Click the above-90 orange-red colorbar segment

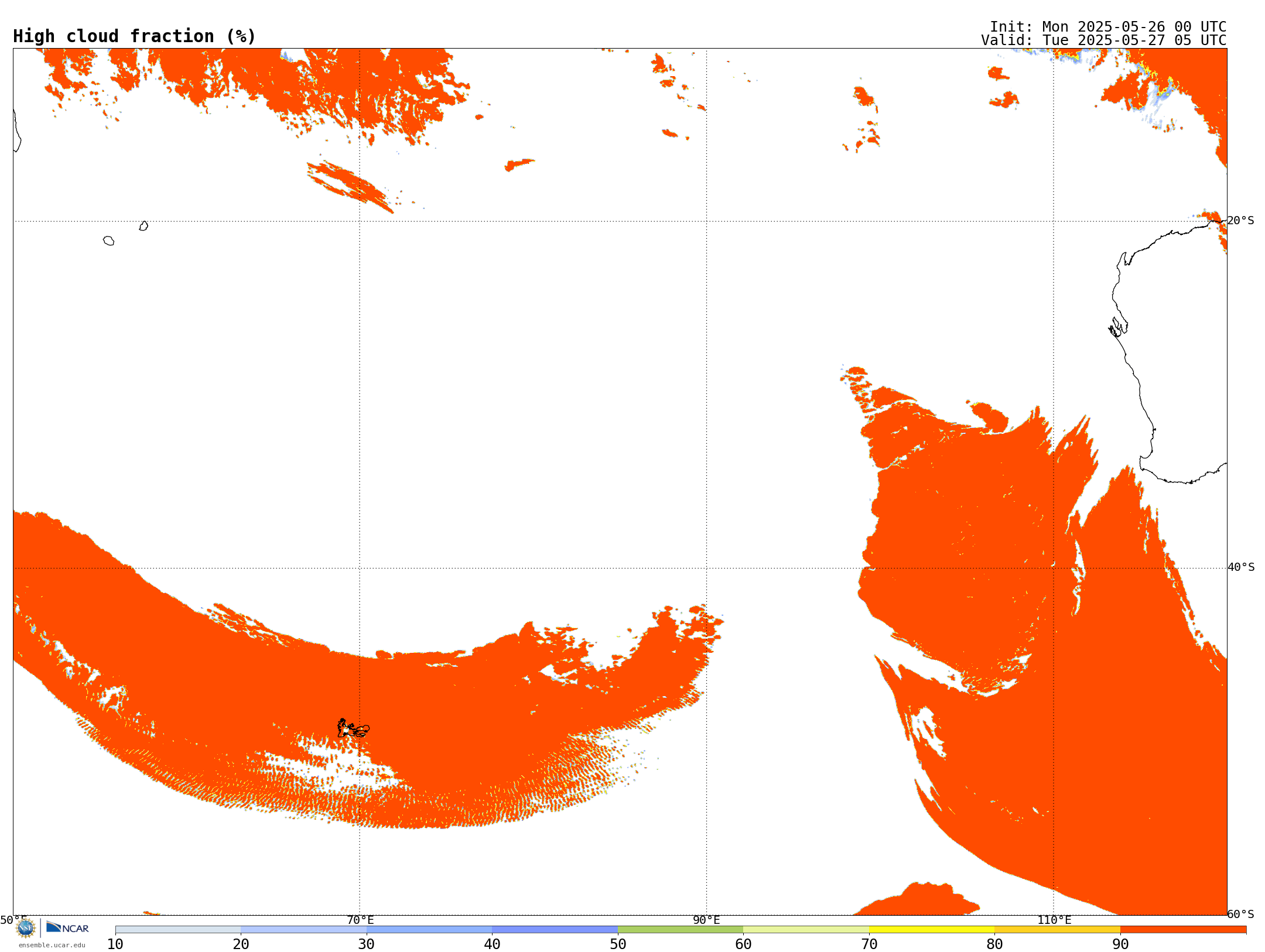[x=1183, y=930]
